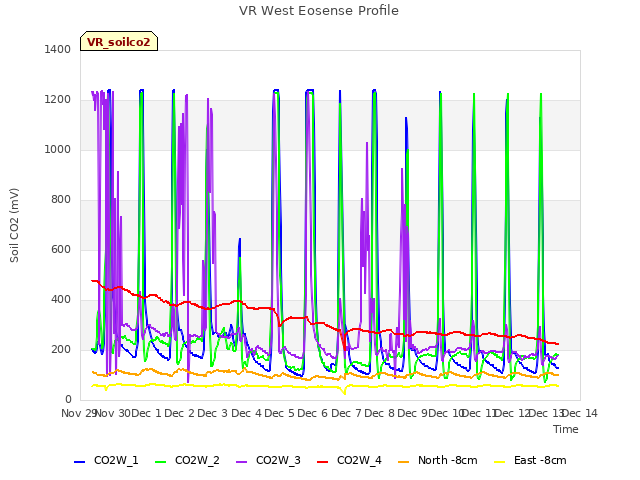Click the 1200 y-axis tick label
The height and width of the screenshot is (480, 640).
[x=58, y=100]
